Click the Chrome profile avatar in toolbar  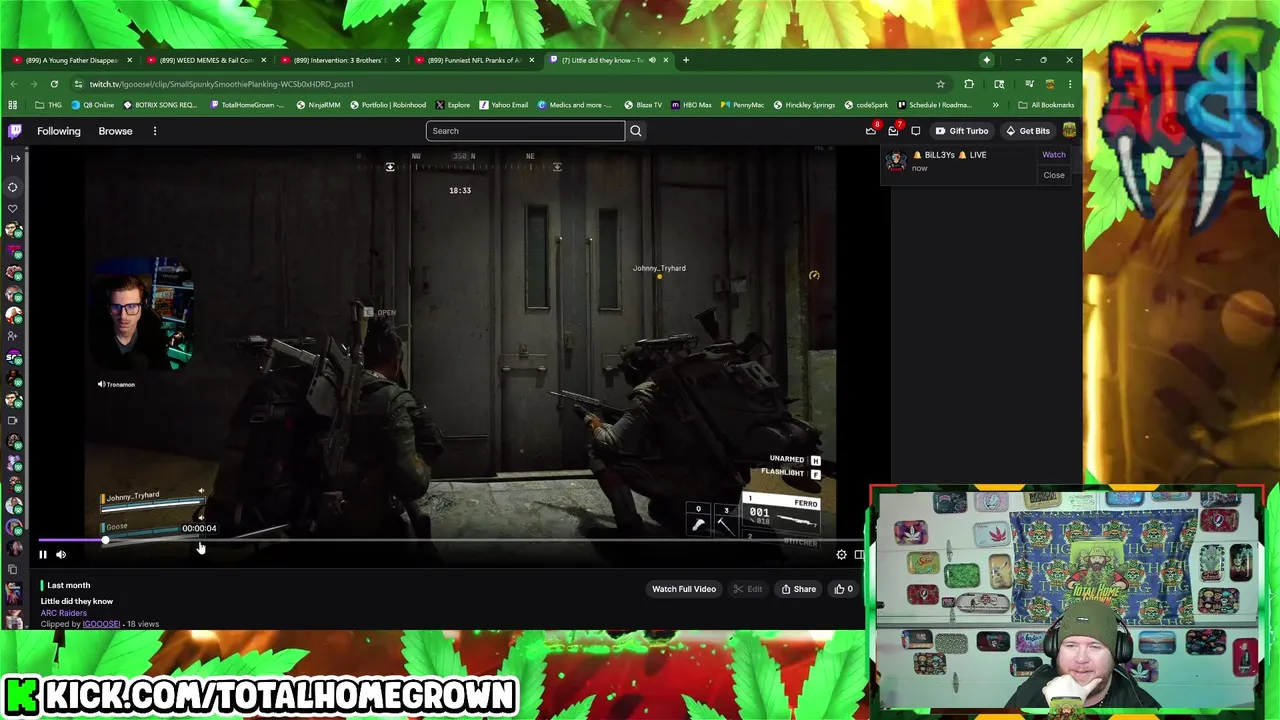point(1050,84)
